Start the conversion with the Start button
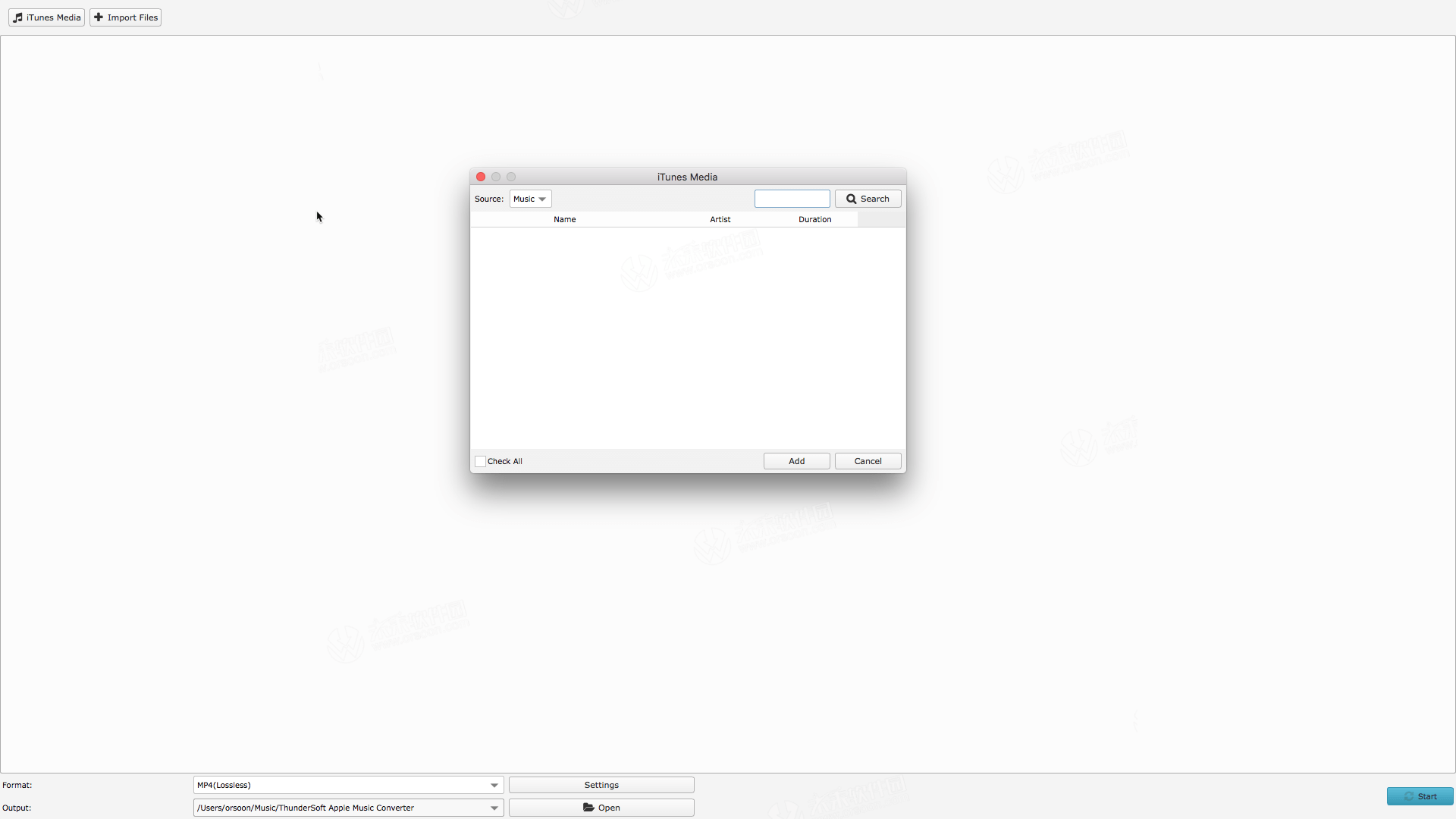This screenshot has width=1456, height=819. click(1420, 796)
